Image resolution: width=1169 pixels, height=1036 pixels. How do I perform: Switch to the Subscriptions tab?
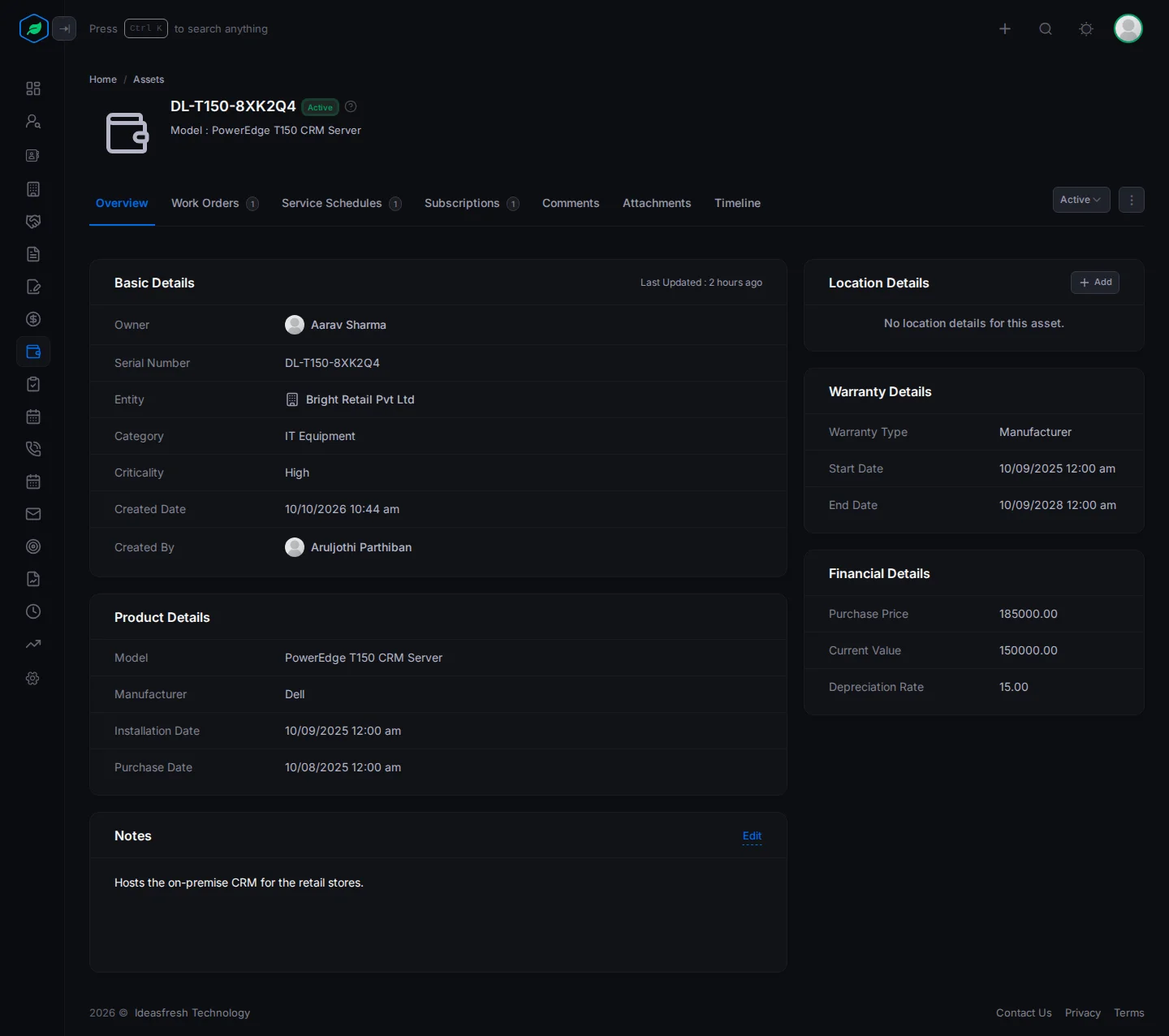click(x=472, y=203)
